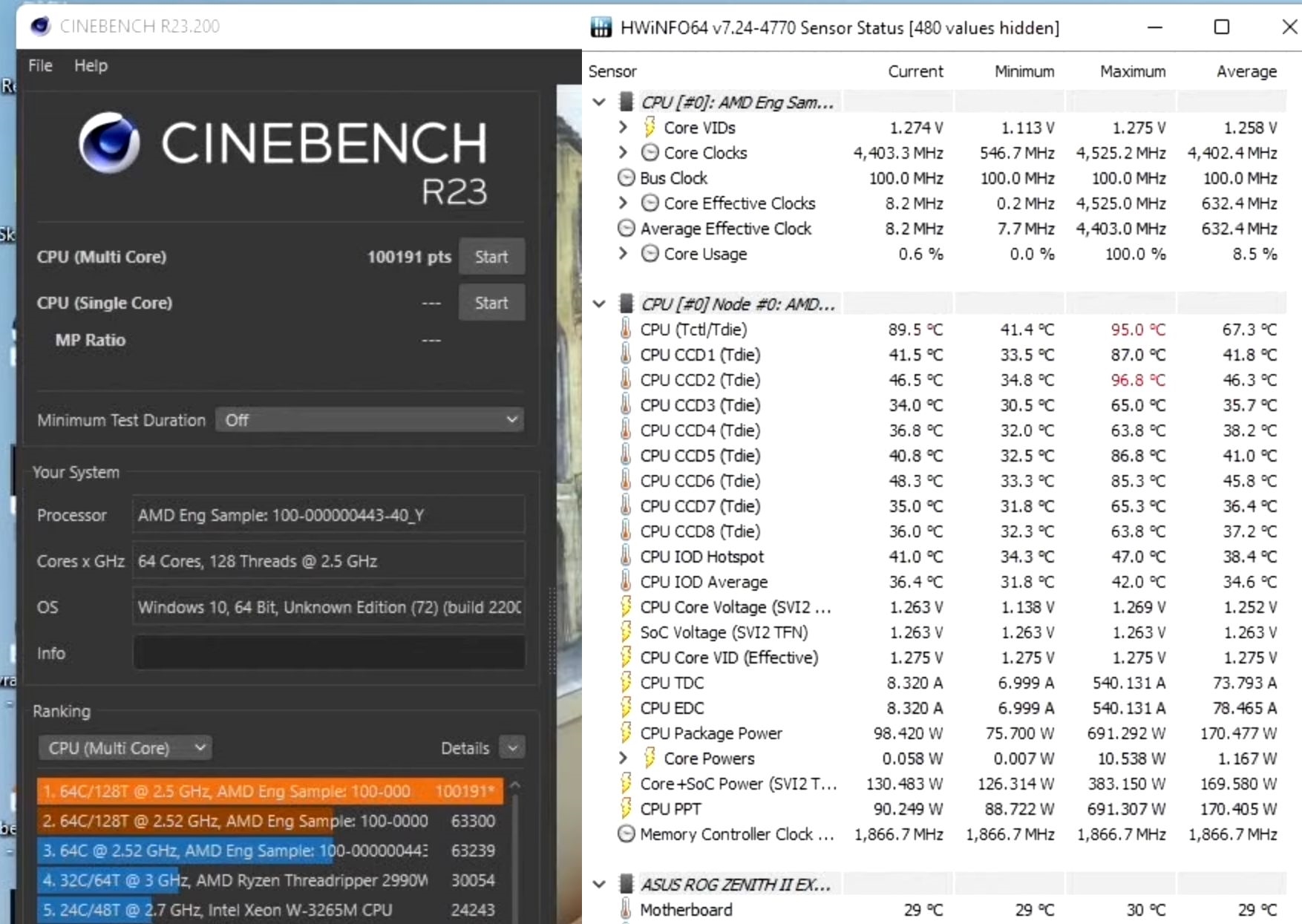Click the lightning icon beside SoC Voltage (SVI2 TFN)
Viewport: 1302px width, 924px height.
[626, 632]
